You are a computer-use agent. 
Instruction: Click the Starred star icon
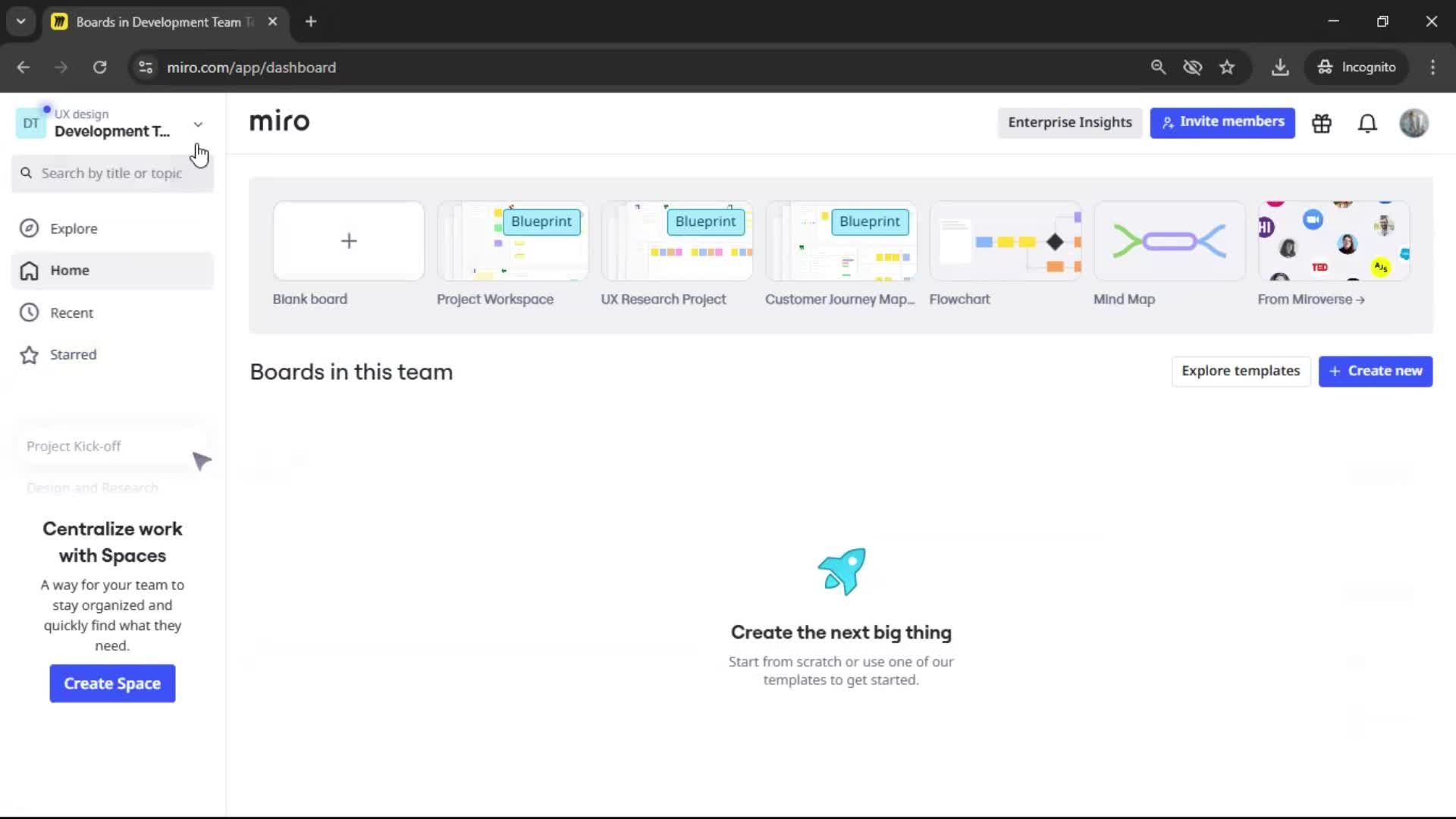[x=29, y=355]
